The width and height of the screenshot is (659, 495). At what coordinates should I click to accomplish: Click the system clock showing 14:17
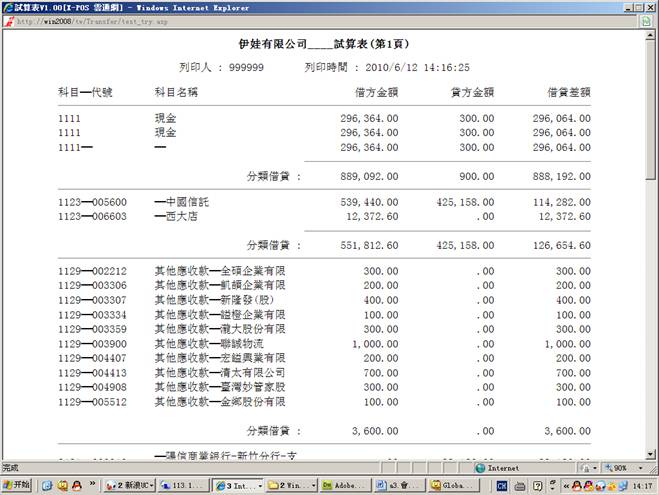(x=641, y=485)
